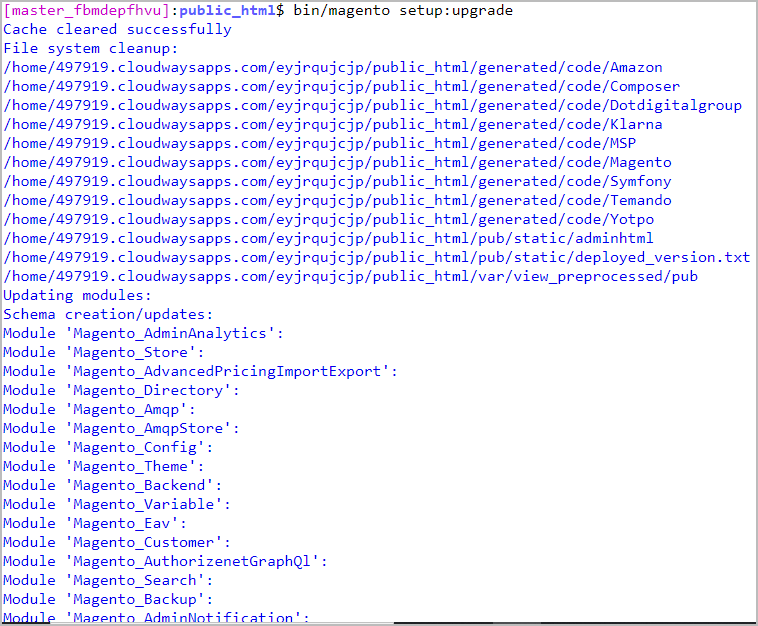Viewport: 758px width, 626px height.
Task: Click Module 'Magento_Store' line
Action: [104, 352]
